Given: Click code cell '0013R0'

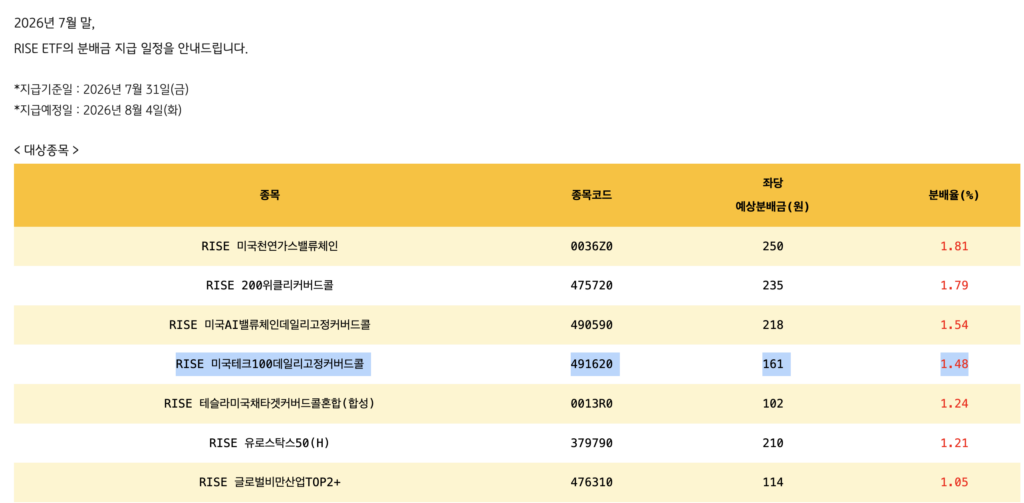Looking at the screenshot, I should pyautogui.click(x=591, y=403).
